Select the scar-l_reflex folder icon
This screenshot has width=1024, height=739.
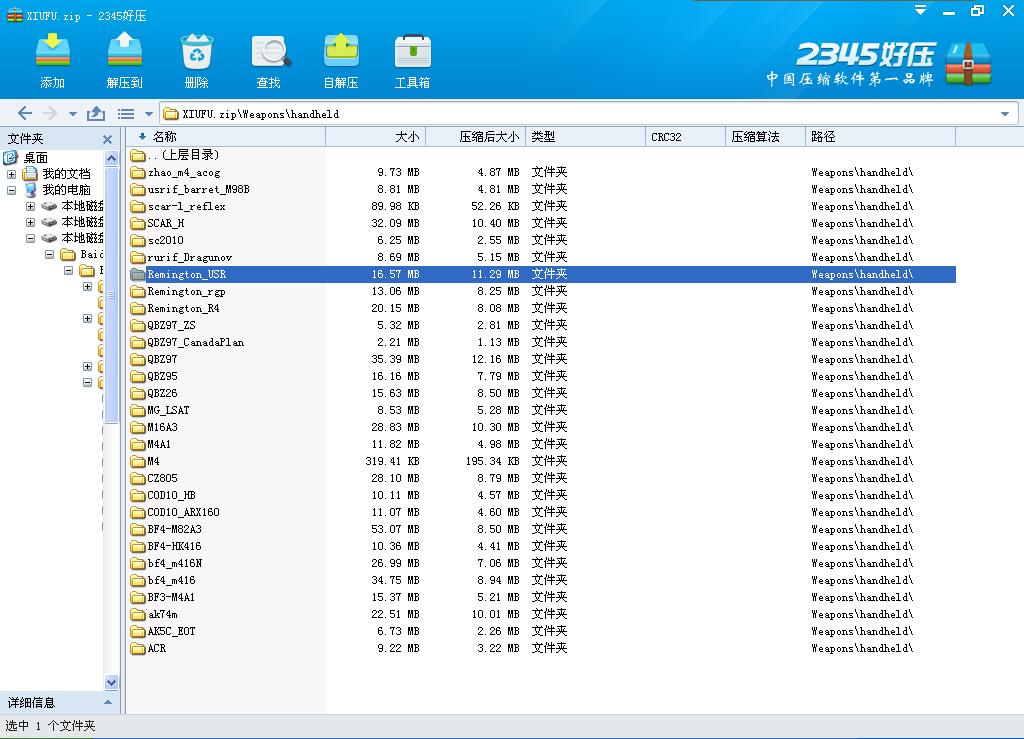point(137,206)
